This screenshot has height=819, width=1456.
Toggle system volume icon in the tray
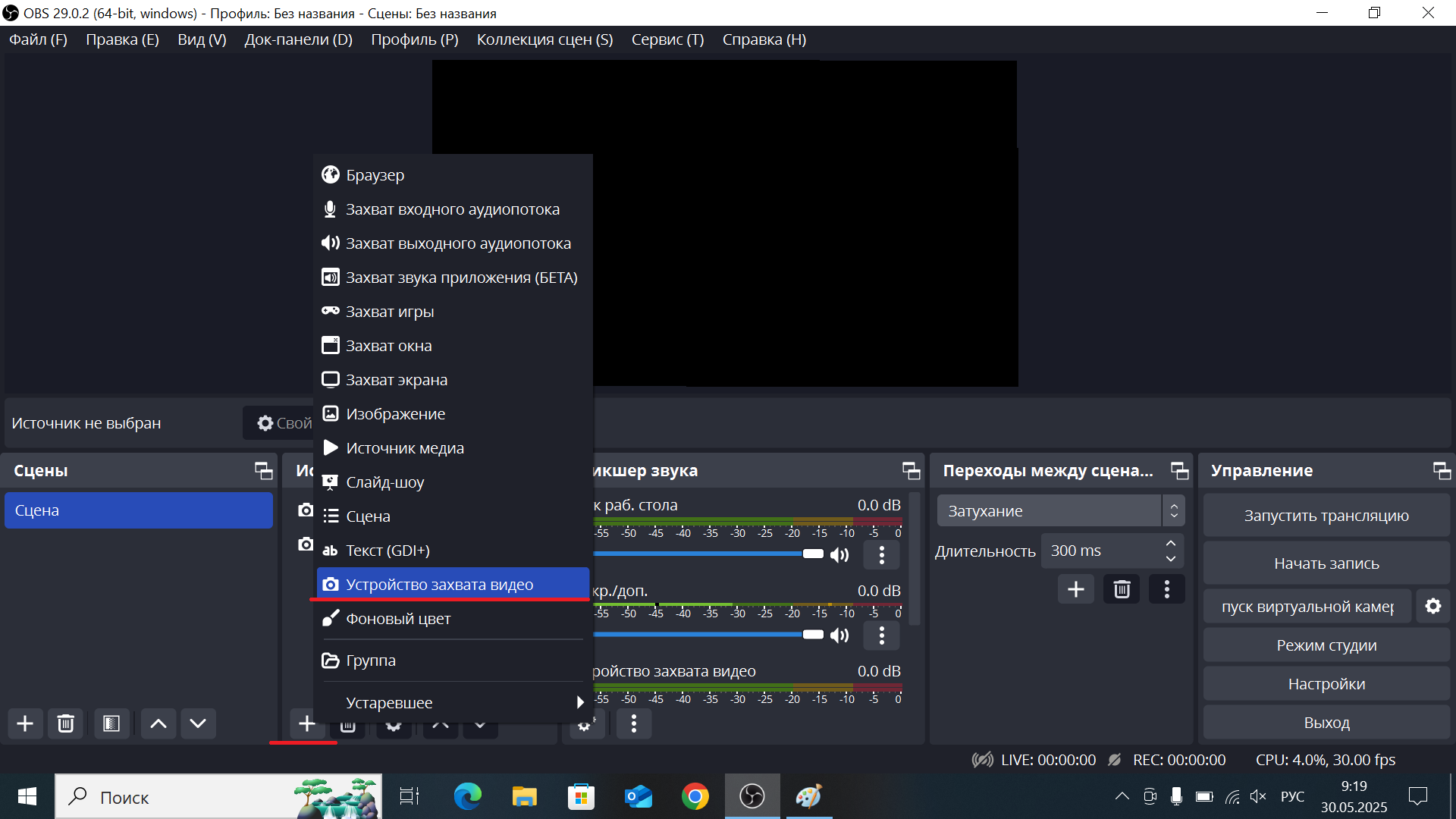click(1259, 796)
